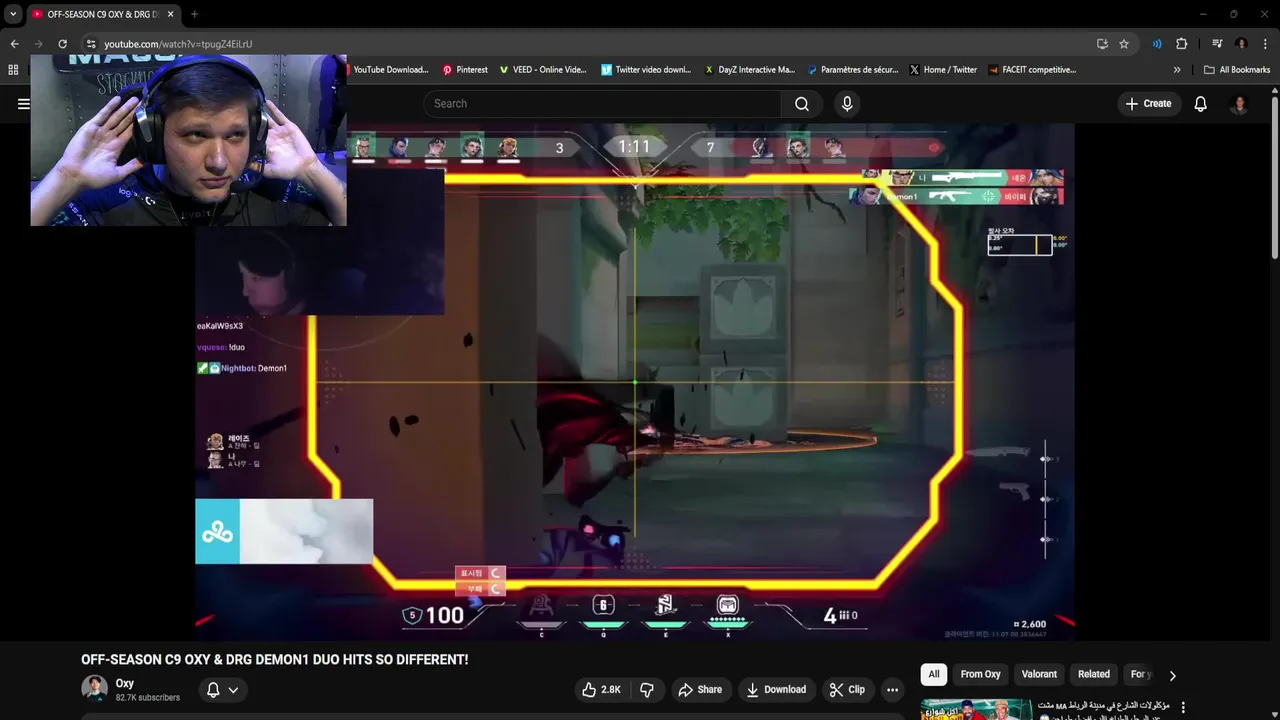Screen dimensions: 1280x720
Task: Open the subscription notification bell dropdown
Action: [x=222, y=689]
